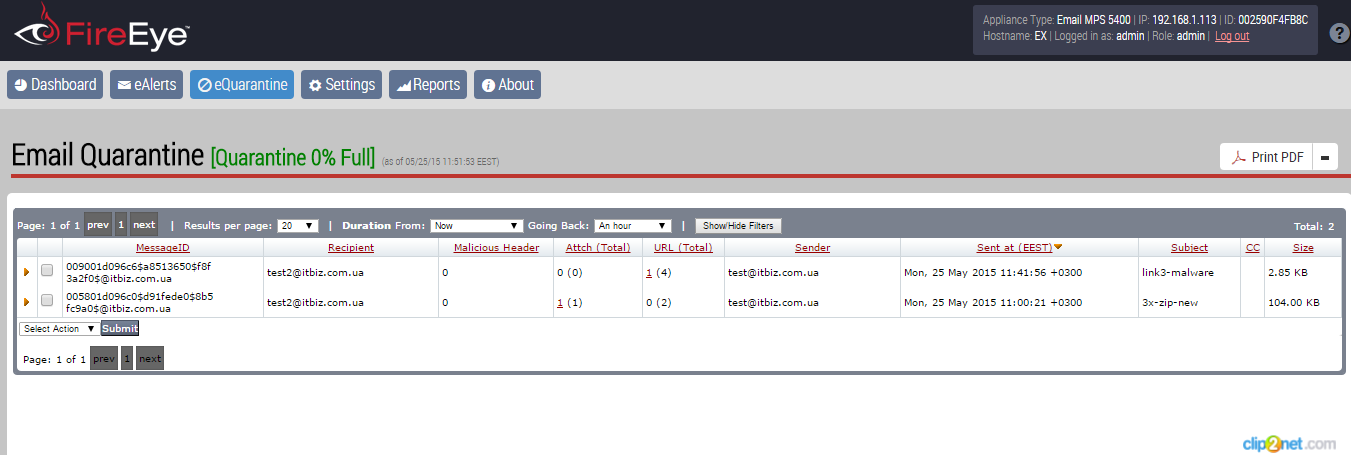This screenshot has width=1351, height=455.
Task: Click MessageID 009001d096c6$a8513650$f8f3a2f0$
Action: 139,272
